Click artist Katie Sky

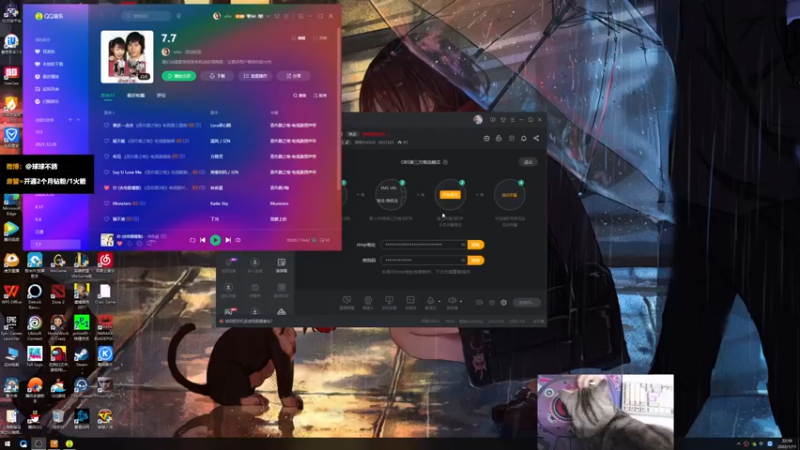click(219, 204)
